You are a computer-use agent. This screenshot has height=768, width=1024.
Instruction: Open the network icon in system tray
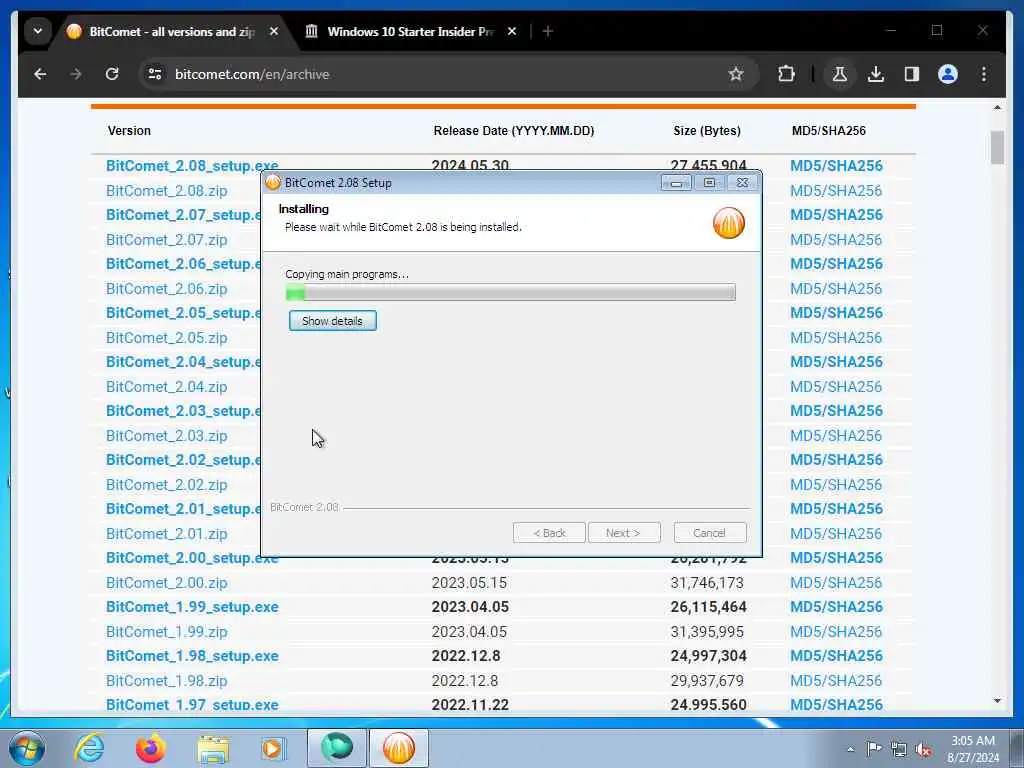899,749
